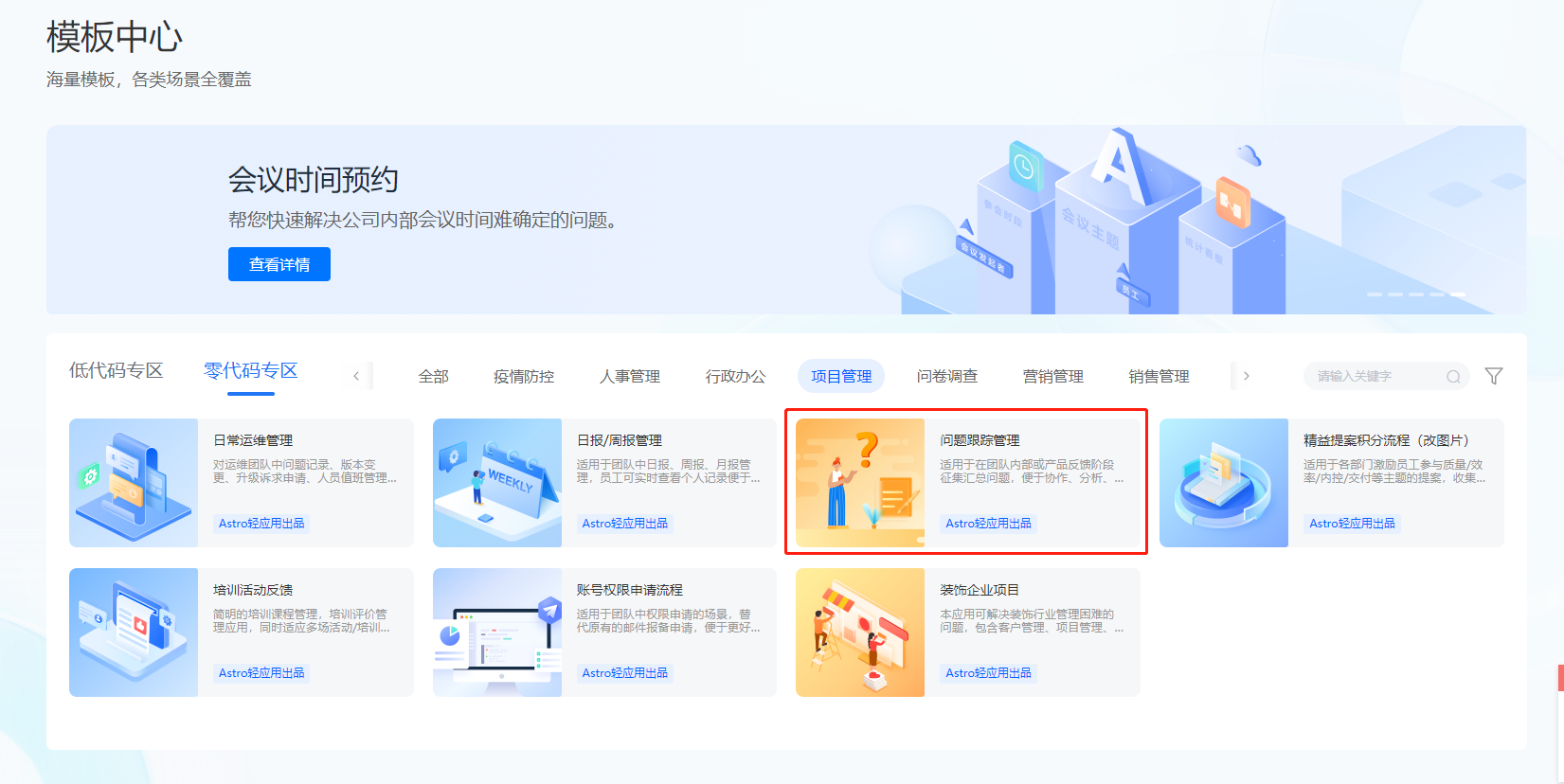Click the 日报/周报管理 title
The image size is (1564, 784).
coord(620,440)
